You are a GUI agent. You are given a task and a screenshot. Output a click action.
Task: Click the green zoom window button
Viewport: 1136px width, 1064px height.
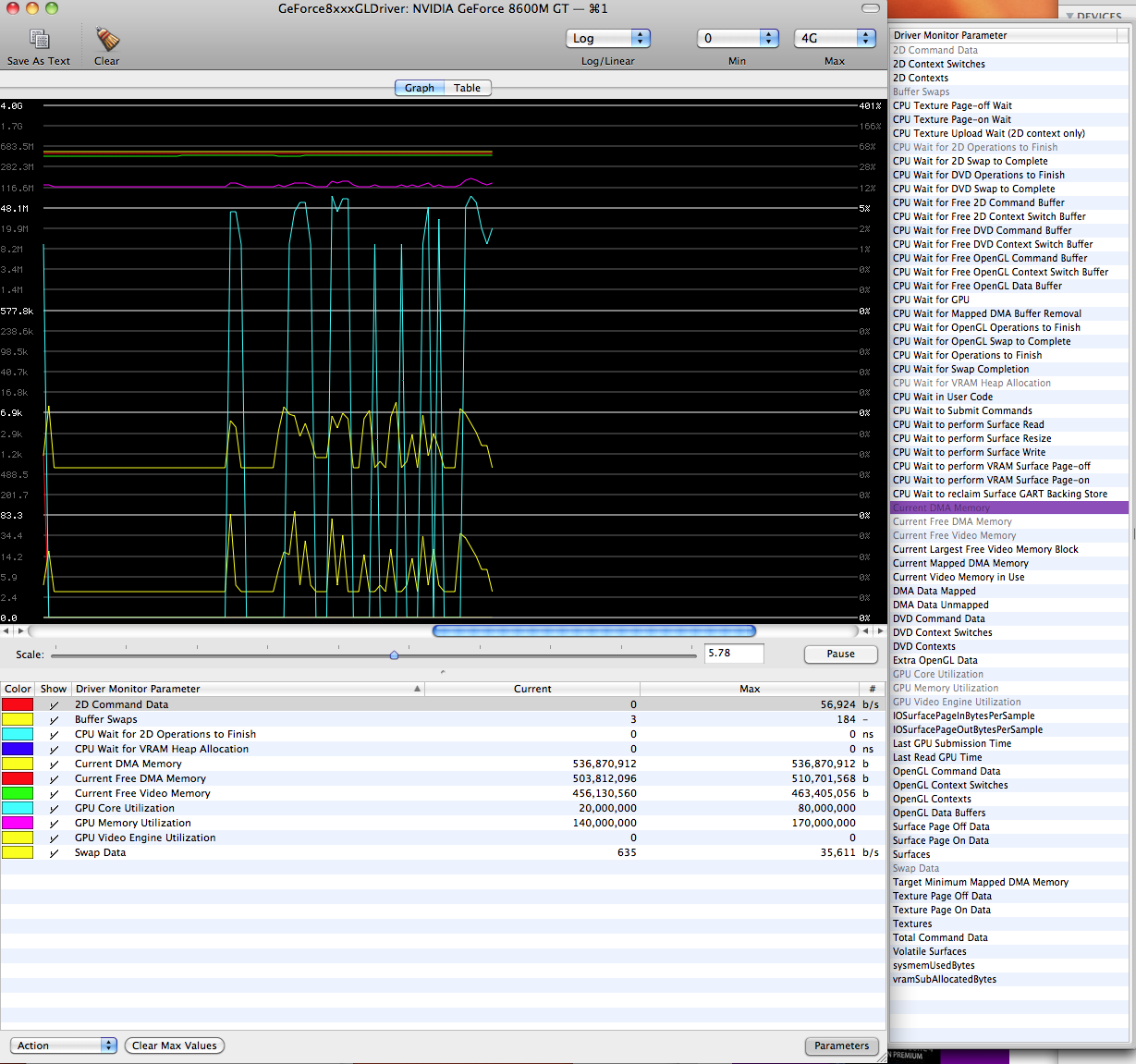click(x=52, y=8)
